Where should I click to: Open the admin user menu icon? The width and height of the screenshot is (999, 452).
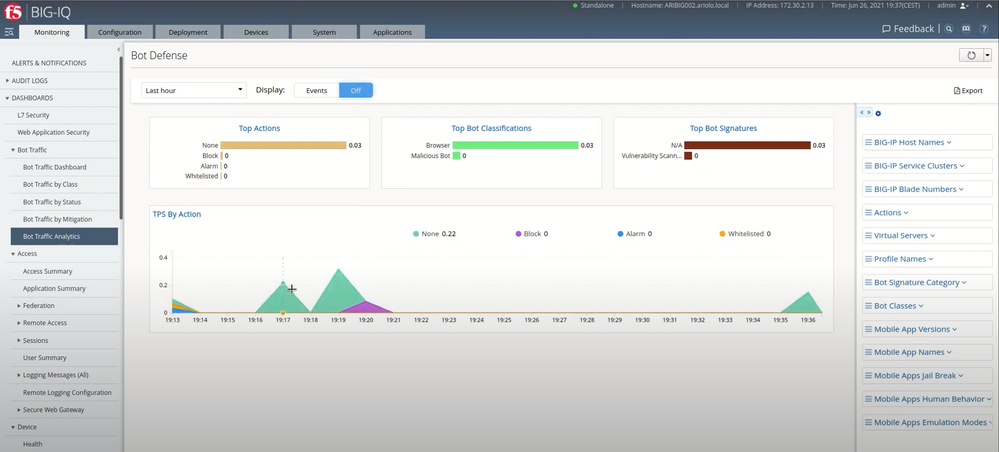pos(965,6)
